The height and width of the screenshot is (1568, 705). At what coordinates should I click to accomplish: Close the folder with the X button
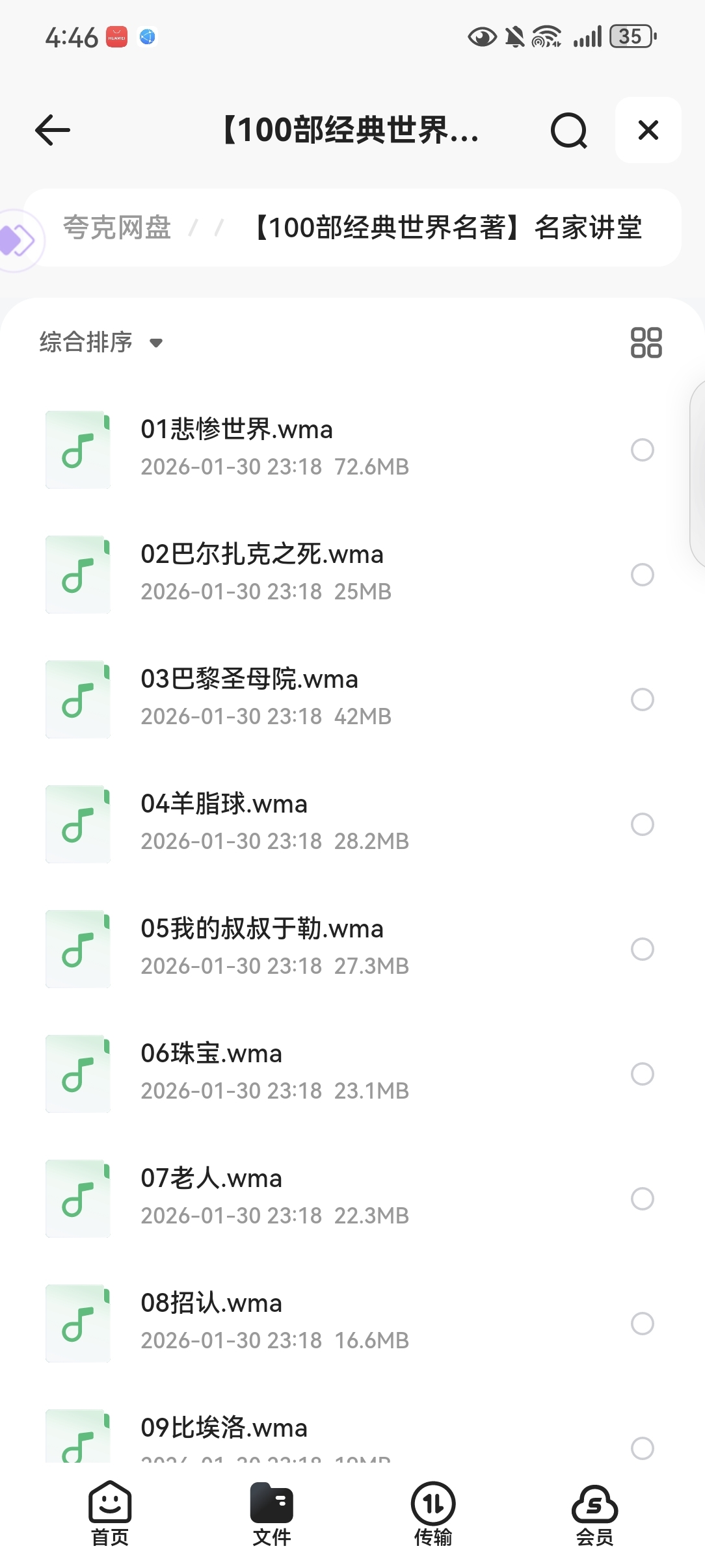[648, 130]
